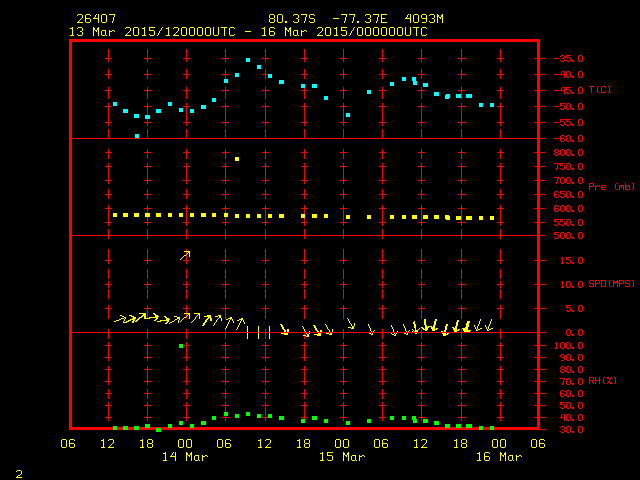The image size is (640, 480).
Task: Click the green RH point at 100%
Action: [181, 346]
